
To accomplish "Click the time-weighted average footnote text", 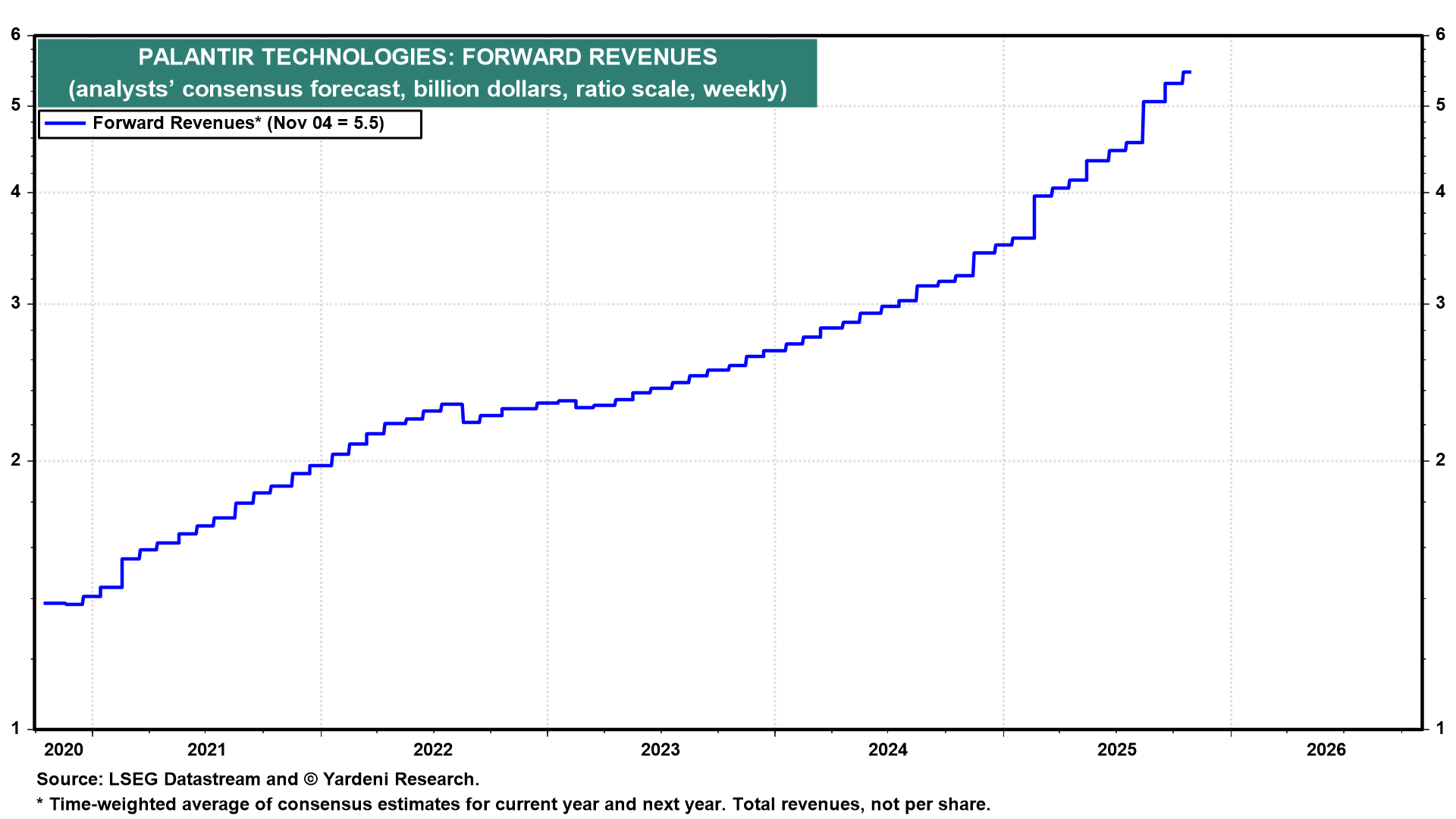I will click(513, 805).
